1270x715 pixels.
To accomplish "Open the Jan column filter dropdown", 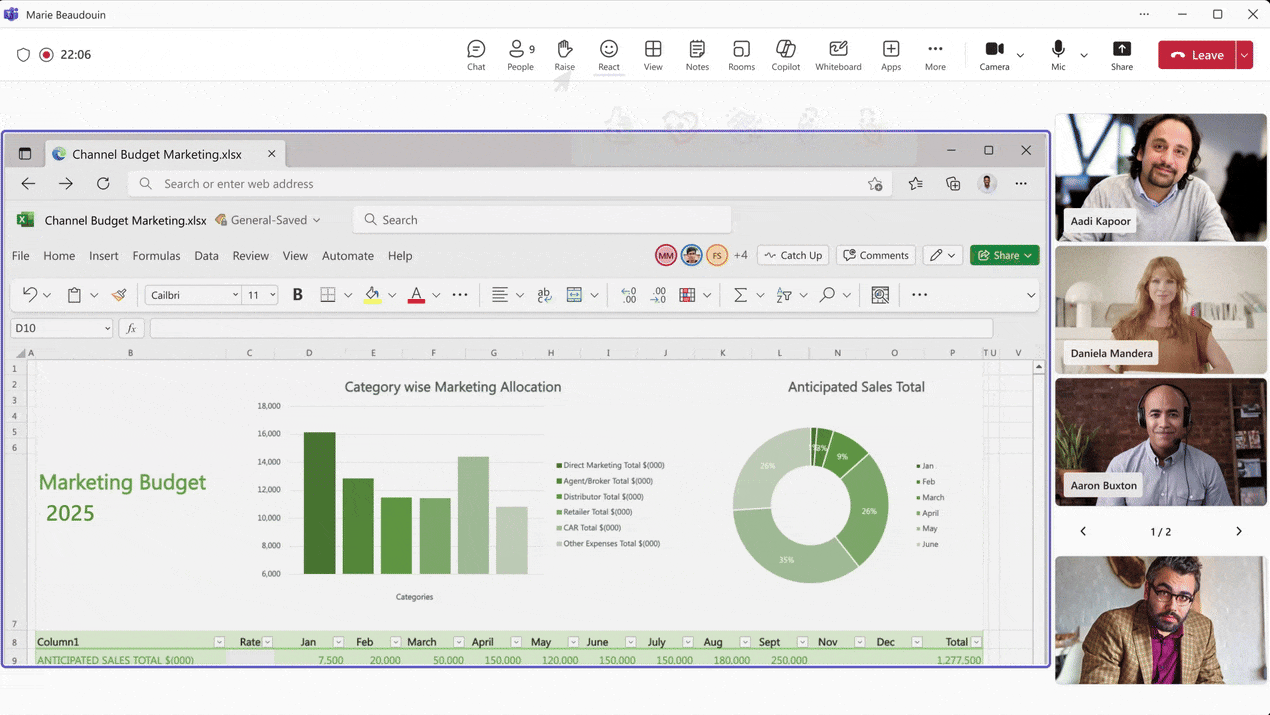I will coord(338,642).
